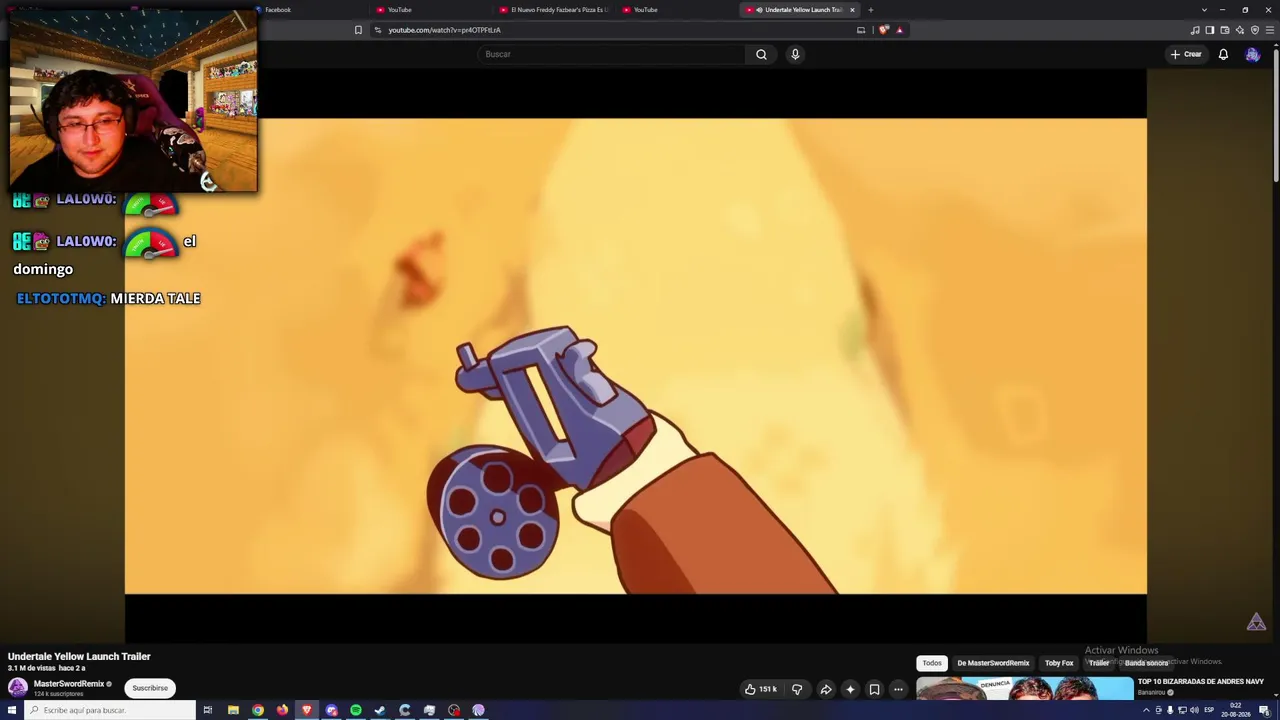The height and width of the screenshot is (720, 1280).
Task: Open the Windows notification center icon
Action: point(1264,710)
